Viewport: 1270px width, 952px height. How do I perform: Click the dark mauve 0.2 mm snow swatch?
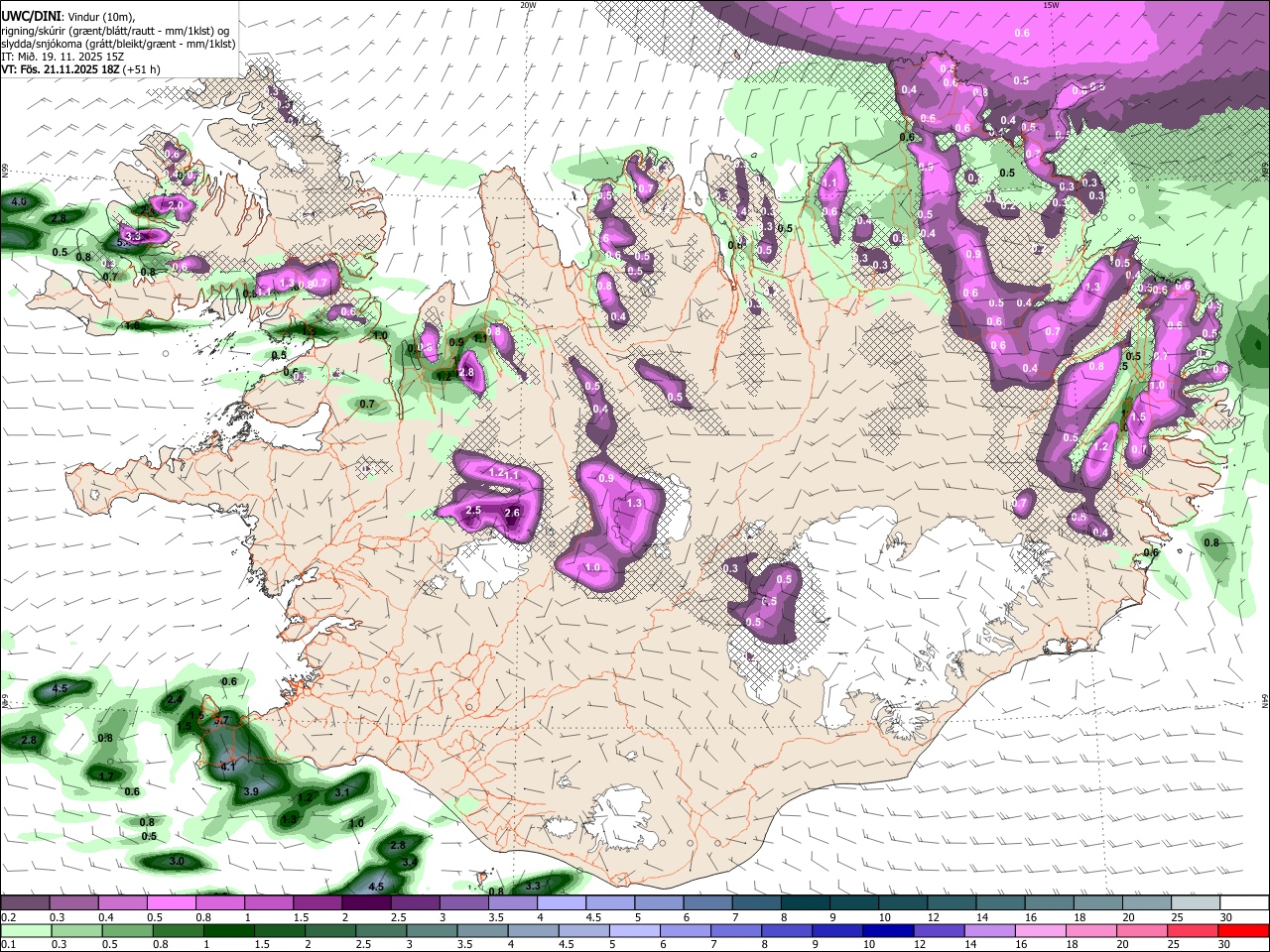24,902
